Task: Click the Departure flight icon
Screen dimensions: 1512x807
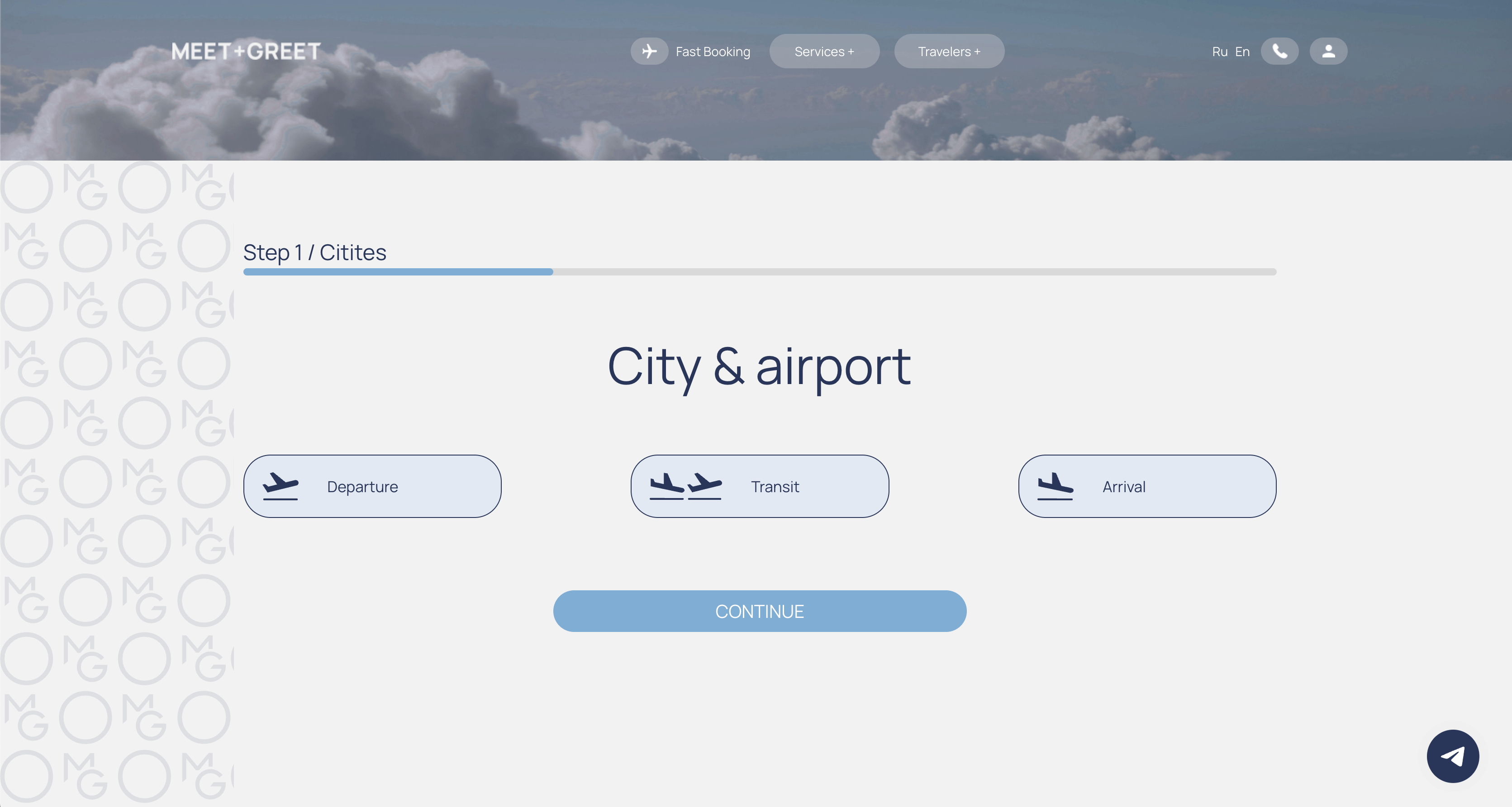Action: click(x=281, y=484)
